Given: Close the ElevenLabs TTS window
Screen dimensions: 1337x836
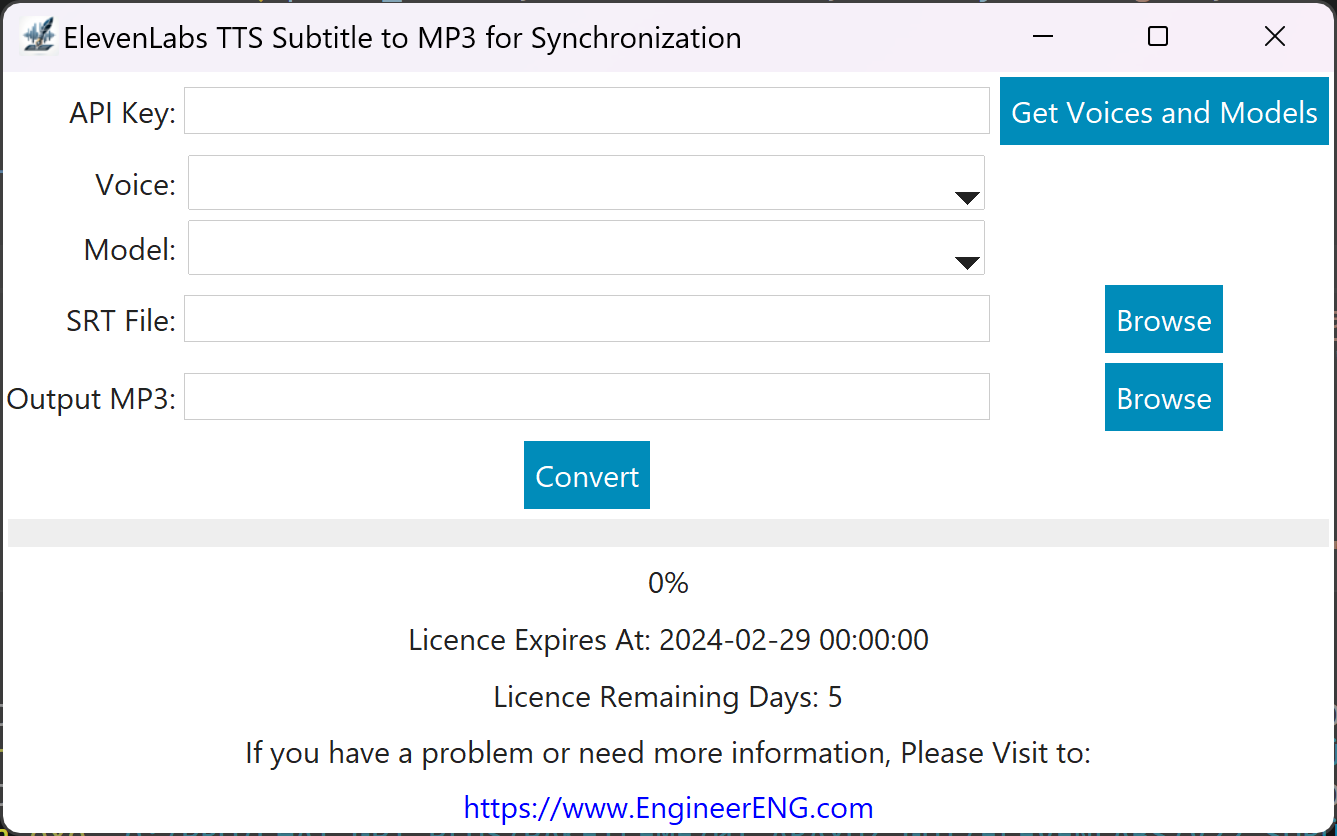Looking at the screenshot, I should click(x=1275, y=37).
